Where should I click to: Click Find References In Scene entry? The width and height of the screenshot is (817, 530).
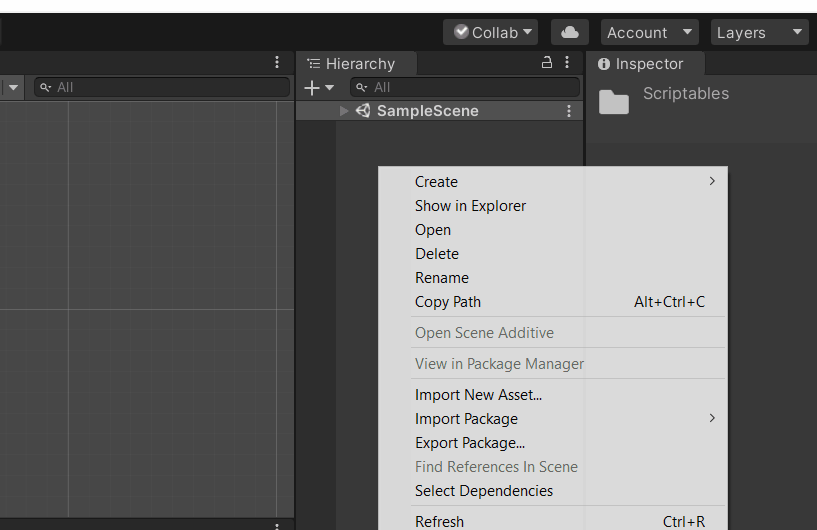(x=553, y=466)
